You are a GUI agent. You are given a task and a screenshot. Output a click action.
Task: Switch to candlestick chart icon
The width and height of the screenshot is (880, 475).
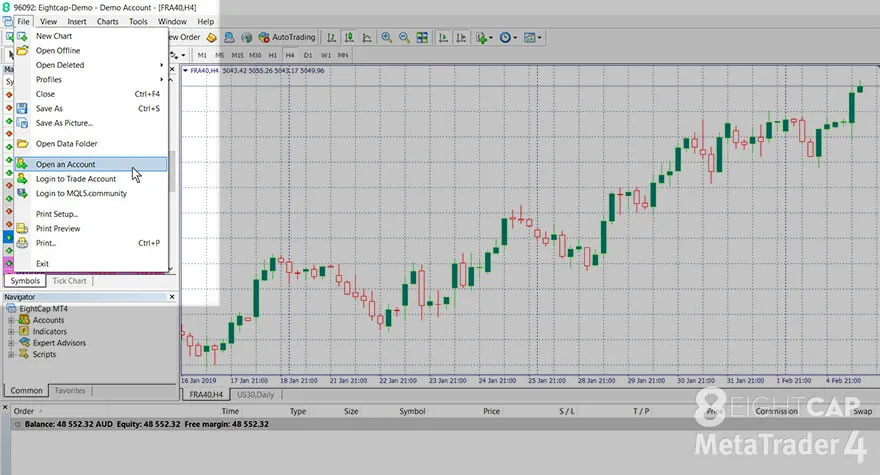tap(349, 38)
